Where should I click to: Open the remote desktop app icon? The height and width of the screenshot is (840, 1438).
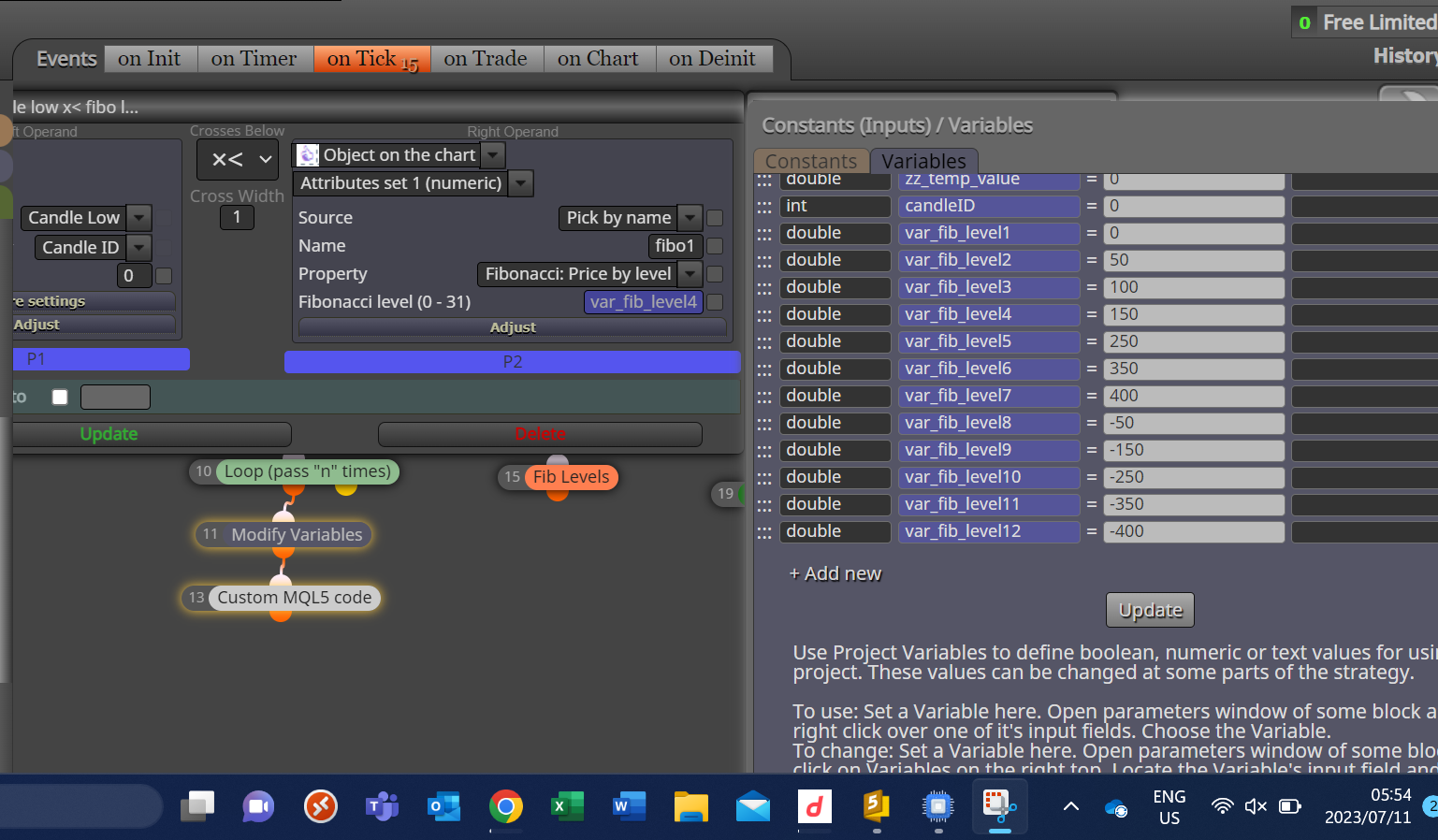point(320,806)
